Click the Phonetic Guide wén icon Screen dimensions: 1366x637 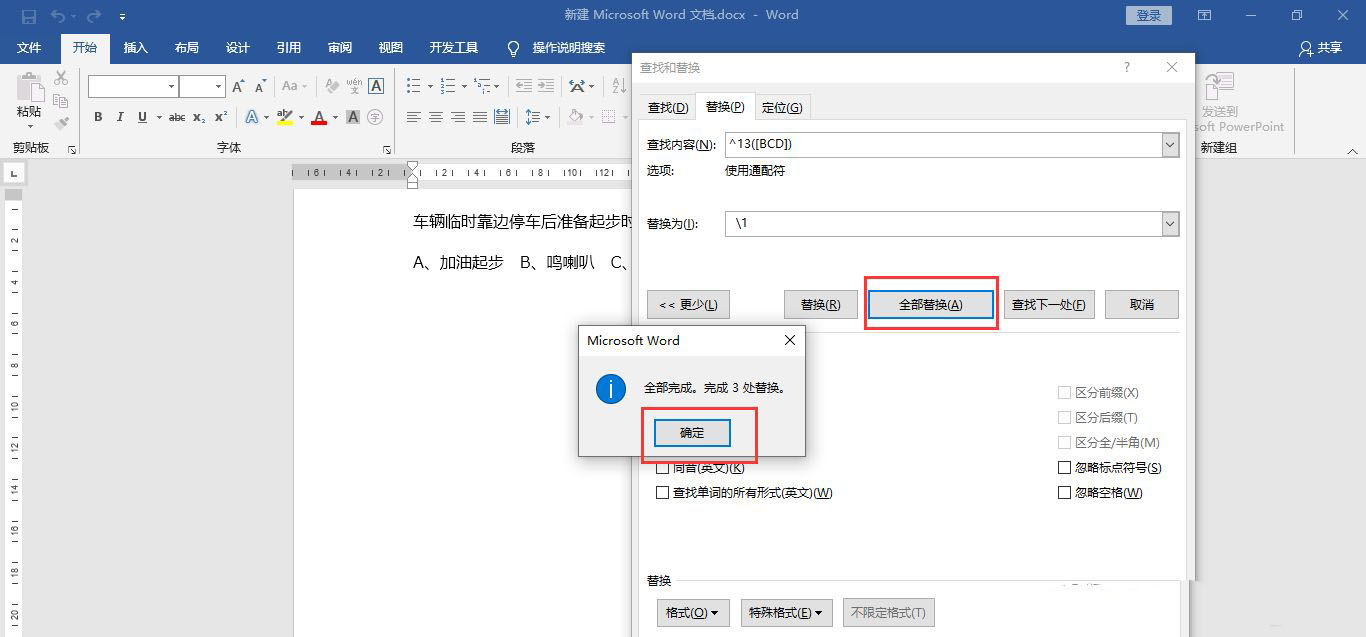pos(354,87)
